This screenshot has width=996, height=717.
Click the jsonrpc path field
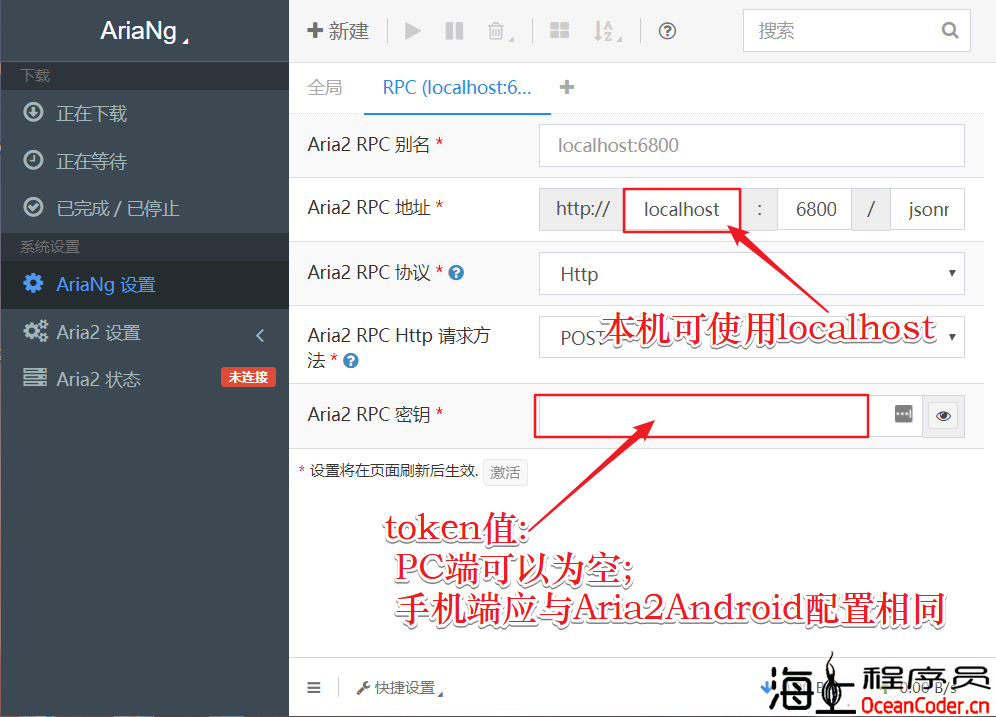(x=927, y=209)
